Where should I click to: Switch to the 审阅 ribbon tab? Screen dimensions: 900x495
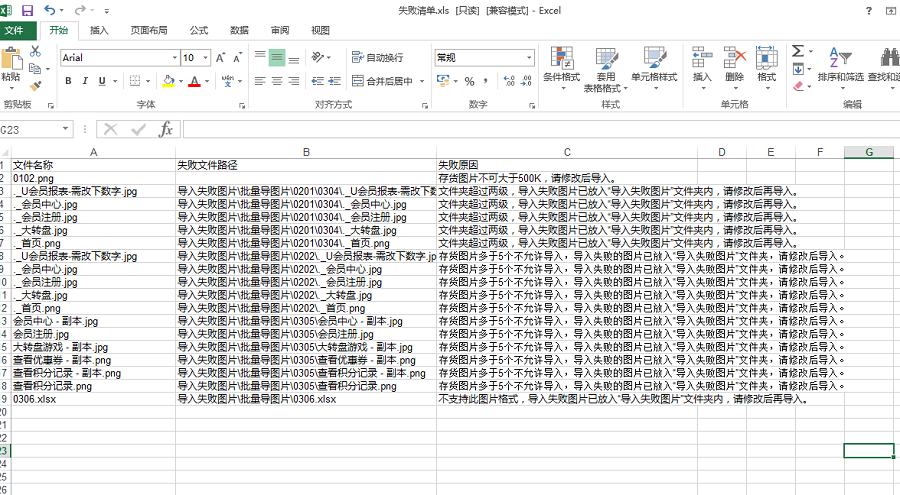click(x=280, y=30)
